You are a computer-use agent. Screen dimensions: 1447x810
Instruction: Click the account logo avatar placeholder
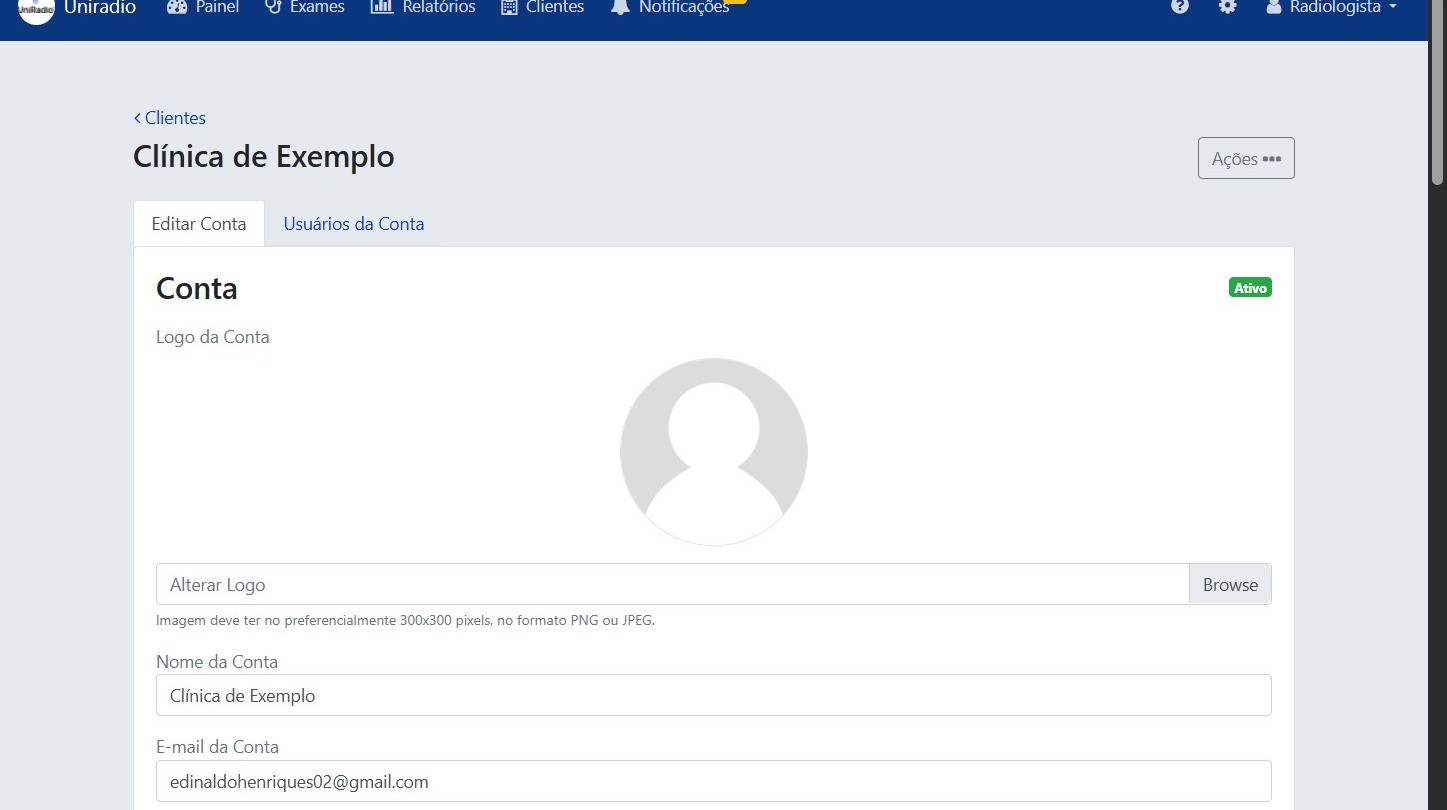[713, 452]
